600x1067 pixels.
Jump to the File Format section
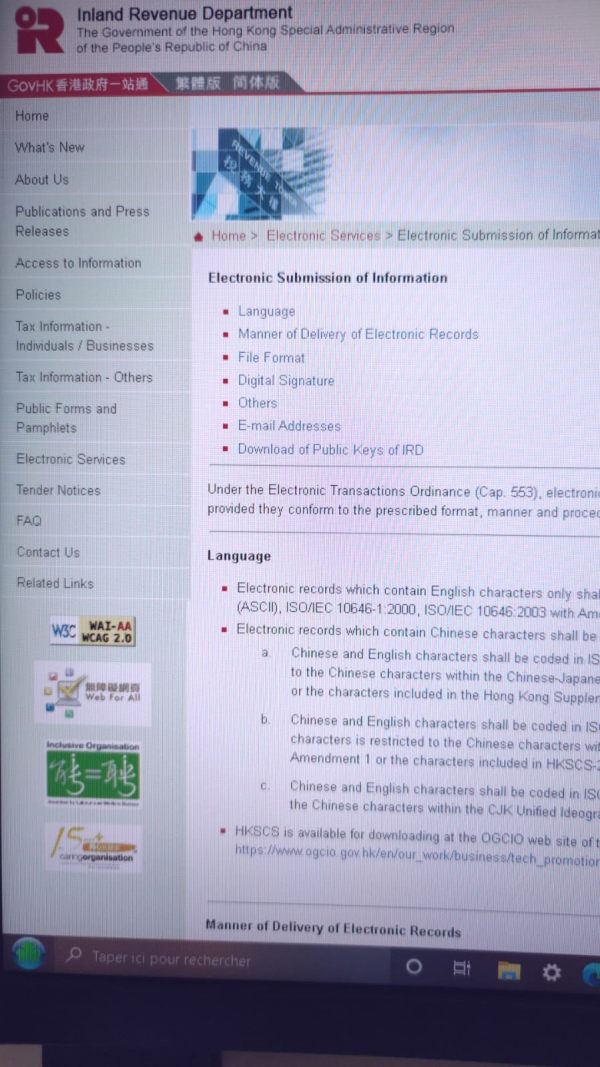pos(271,357)
